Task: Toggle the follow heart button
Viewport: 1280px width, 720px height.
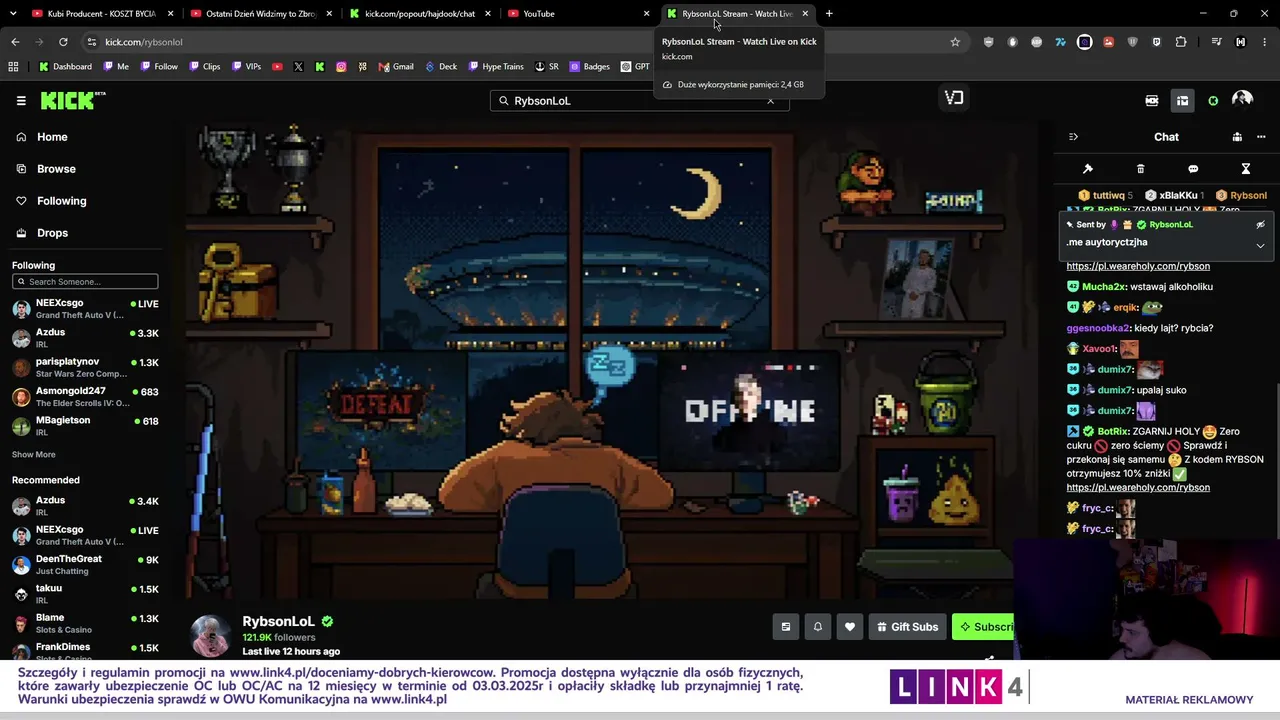Action: point(850,627)
